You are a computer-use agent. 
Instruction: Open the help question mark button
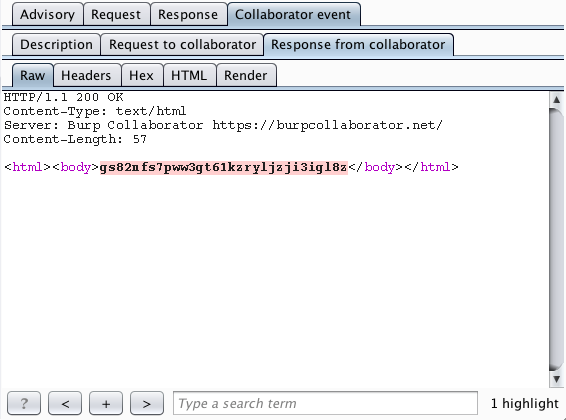pos(24,403)
